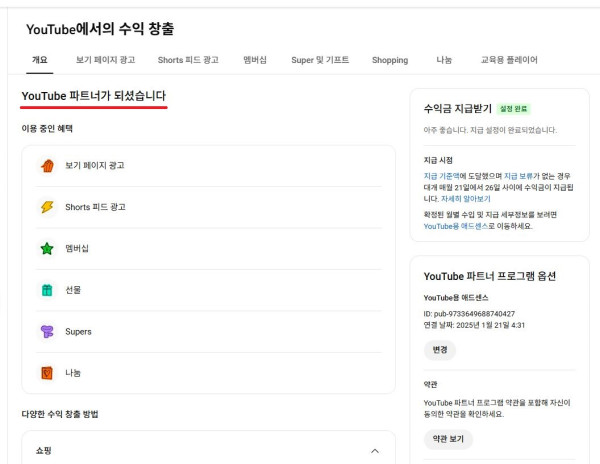The width and height of the screenshot is (600, 464).
Task: Open the Shorts 피드 광고 tab
Action: pyautogui.click(x=188, y=60)
